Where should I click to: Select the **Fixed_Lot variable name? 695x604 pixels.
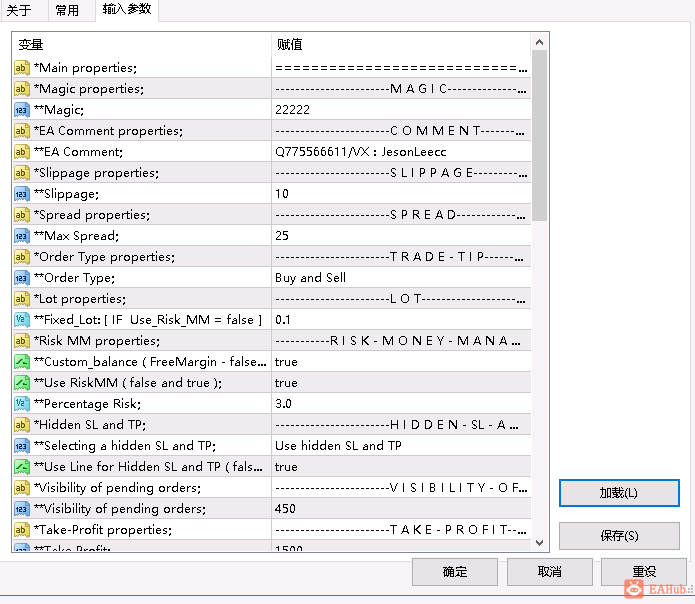tap(148, 320)
